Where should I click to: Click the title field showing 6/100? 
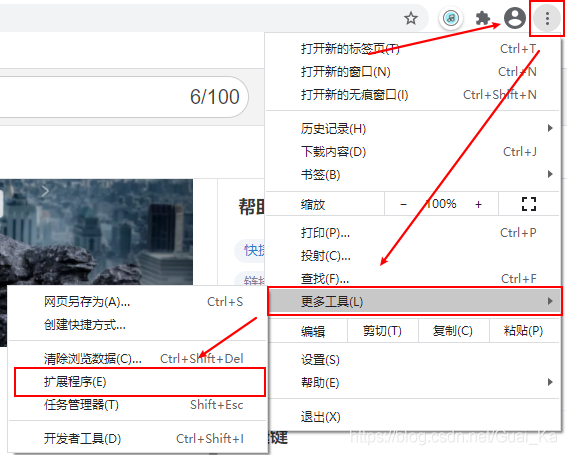pos(123,97)
